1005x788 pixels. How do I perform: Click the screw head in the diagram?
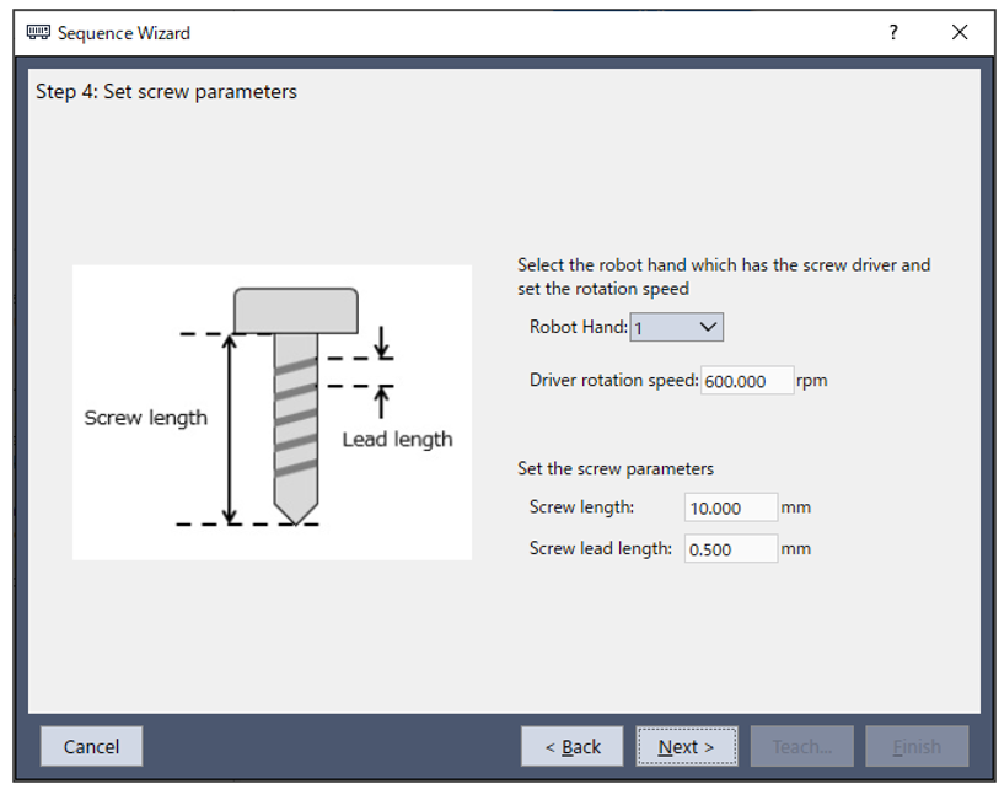click(296, 310)
